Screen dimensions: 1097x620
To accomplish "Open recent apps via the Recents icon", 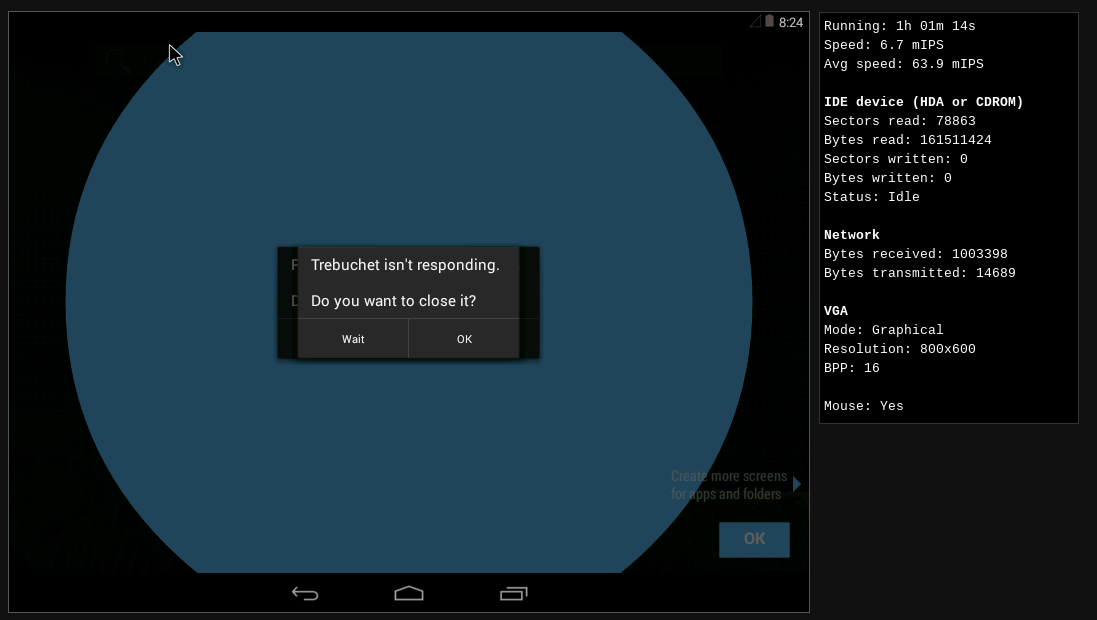I will click(x=514, y=593).
